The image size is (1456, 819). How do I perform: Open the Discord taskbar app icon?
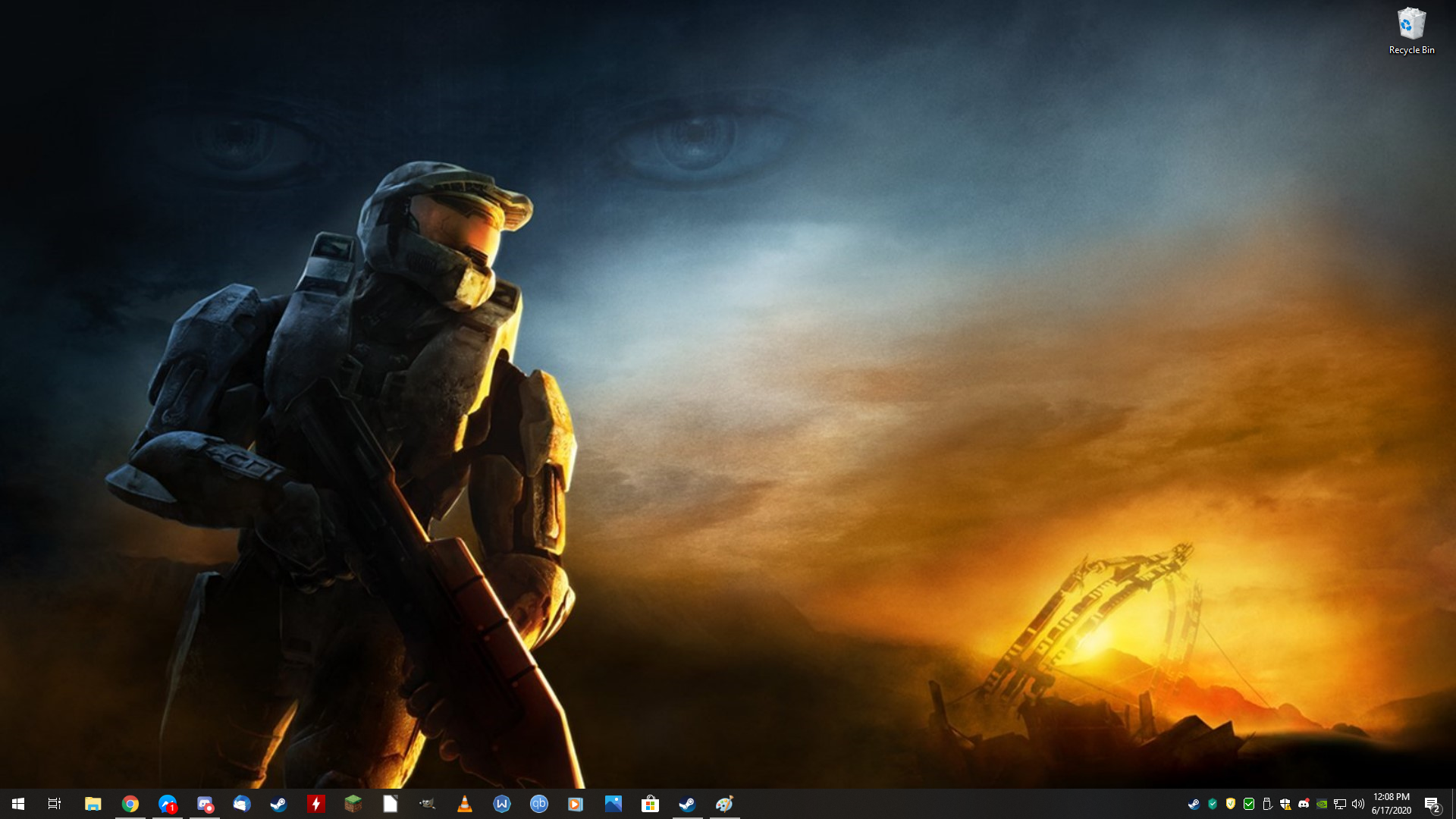coord(205,804)
